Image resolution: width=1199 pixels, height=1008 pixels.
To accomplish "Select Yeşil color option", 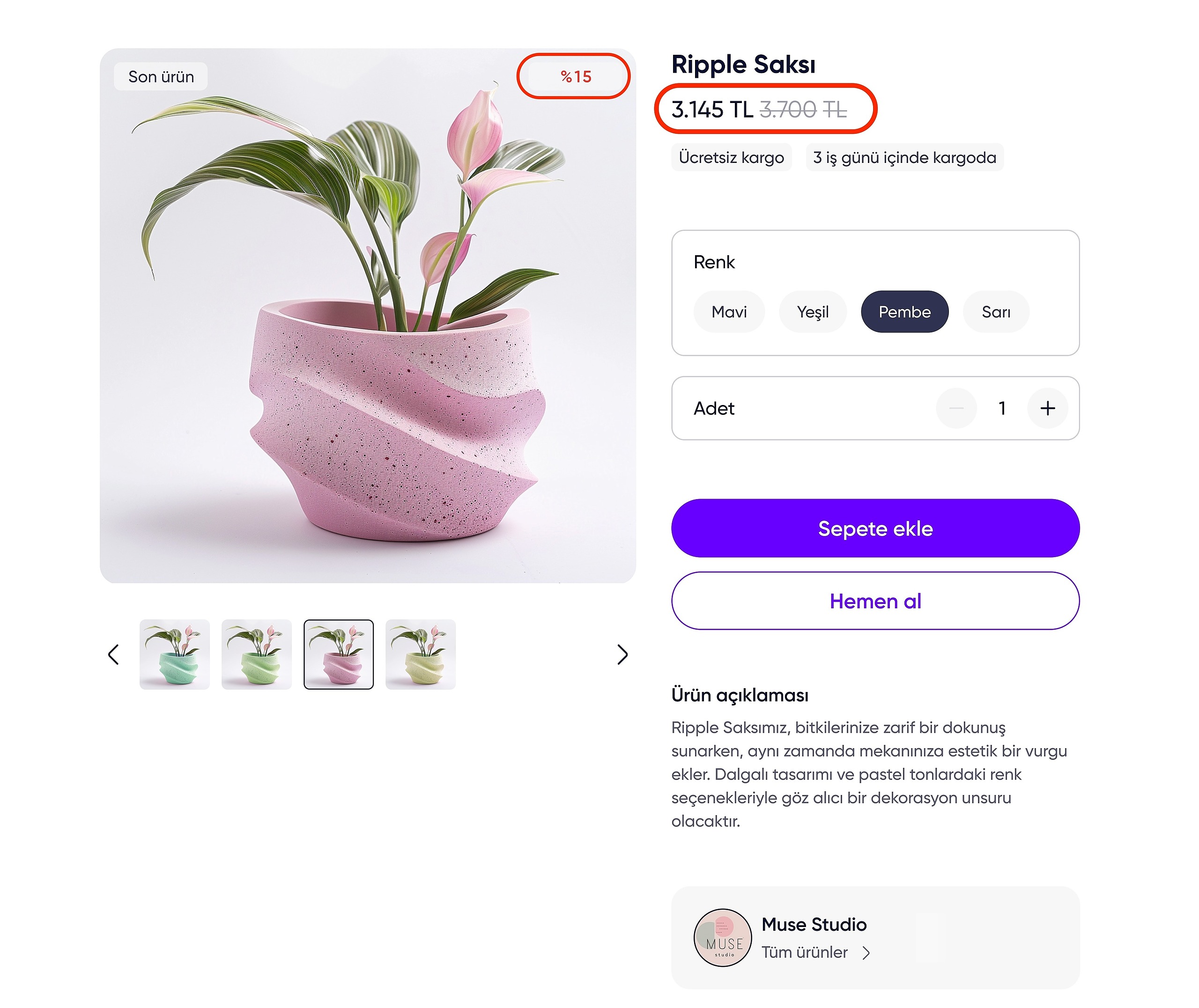I will point(812,312).
